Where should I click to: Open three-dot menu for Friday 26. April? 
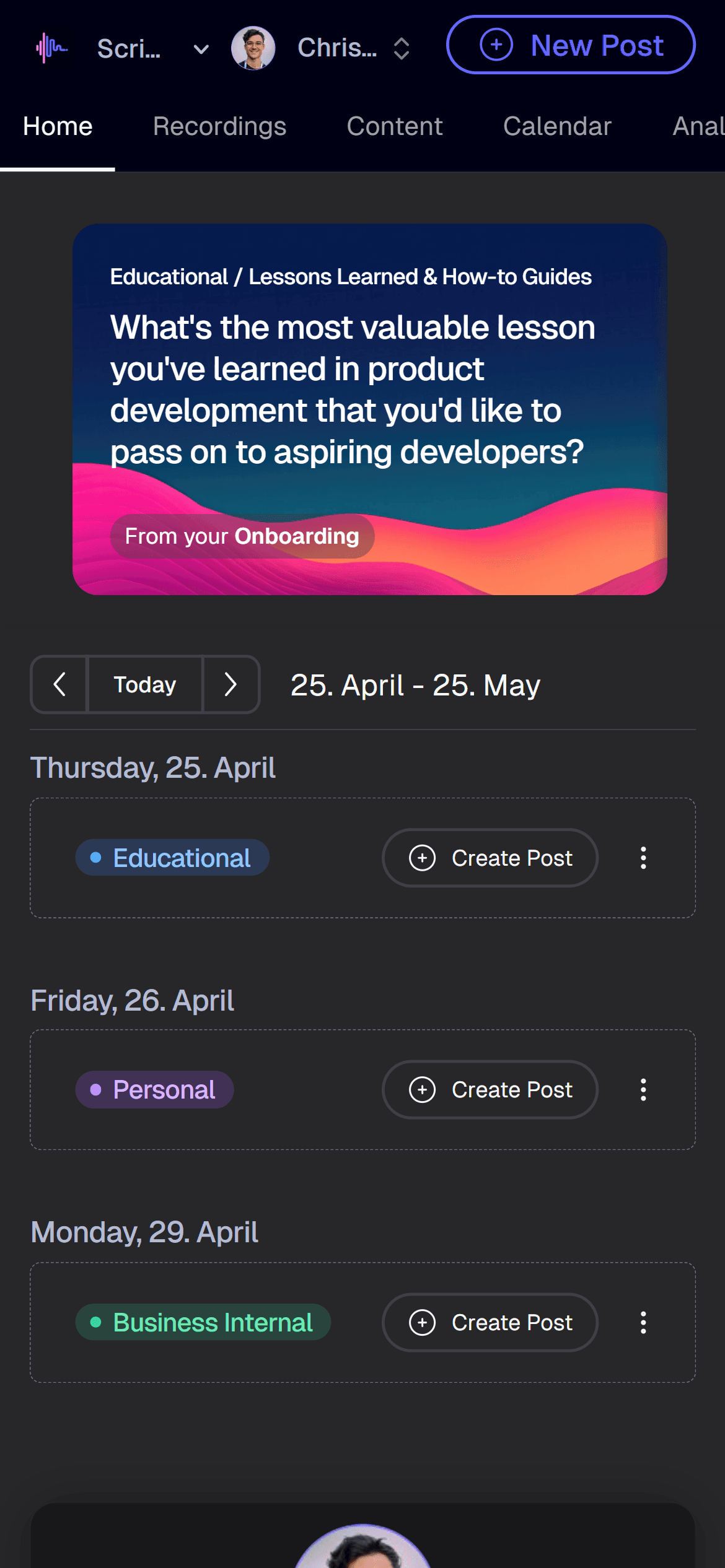tap(643, 1089)
